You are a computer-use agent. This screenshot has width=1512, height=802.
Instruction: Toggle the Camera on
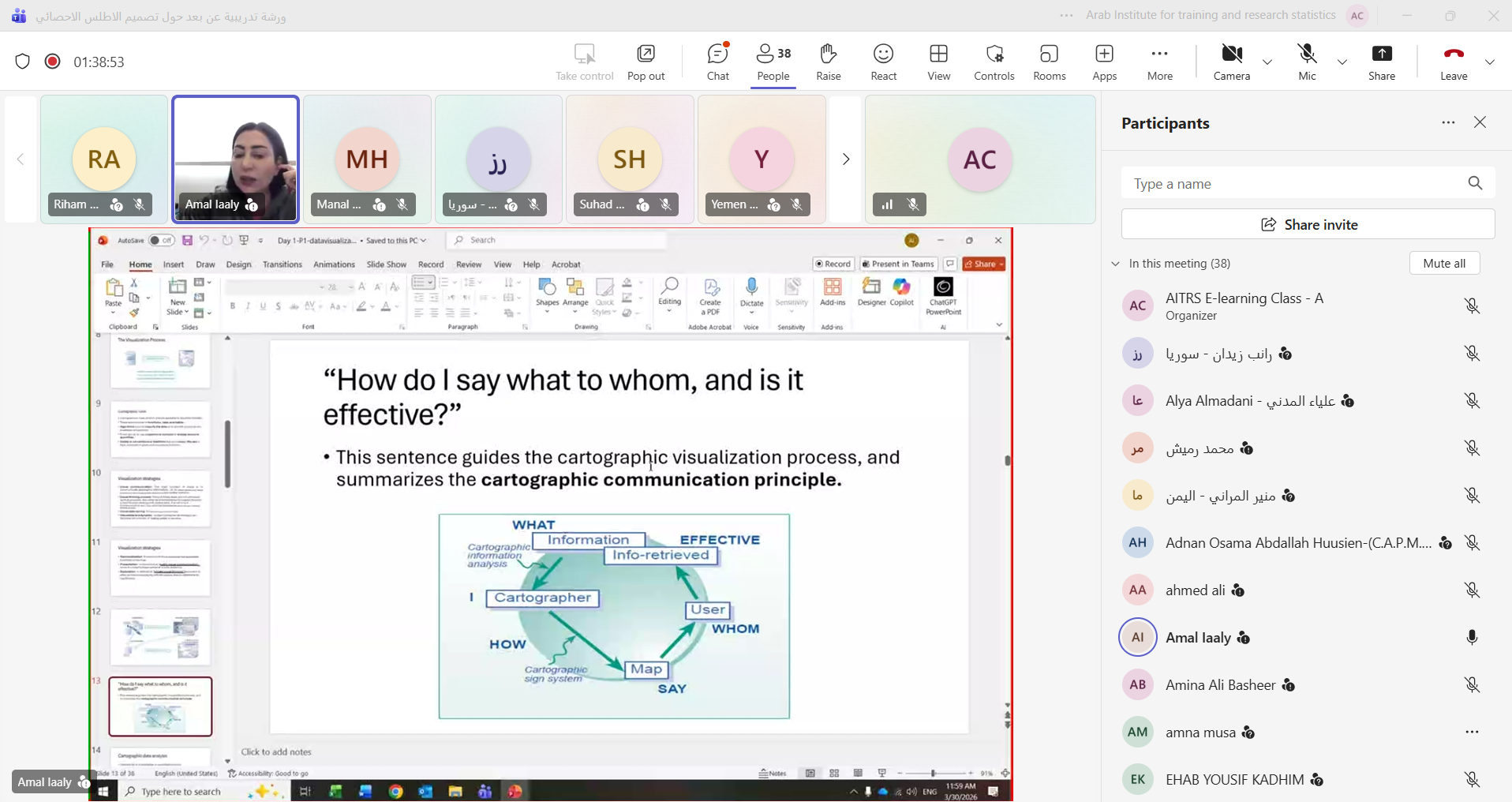1231,62
